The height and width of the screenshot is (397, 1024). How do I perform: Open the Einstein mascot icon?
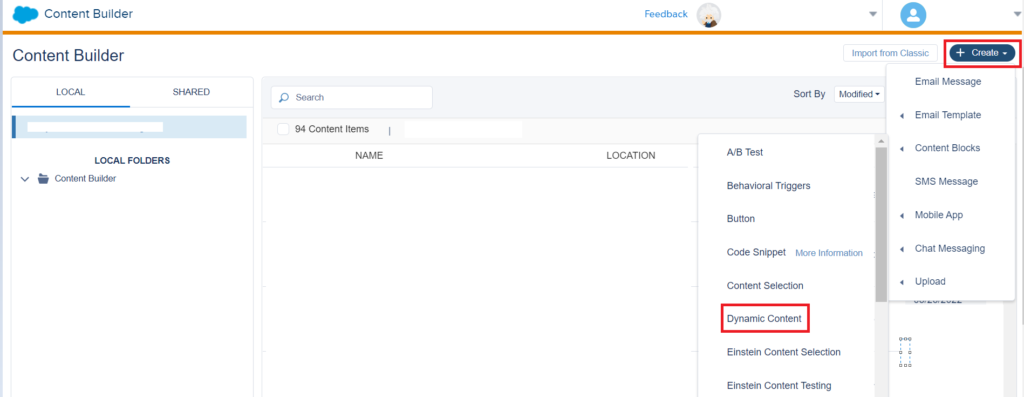tap(709, 15)
